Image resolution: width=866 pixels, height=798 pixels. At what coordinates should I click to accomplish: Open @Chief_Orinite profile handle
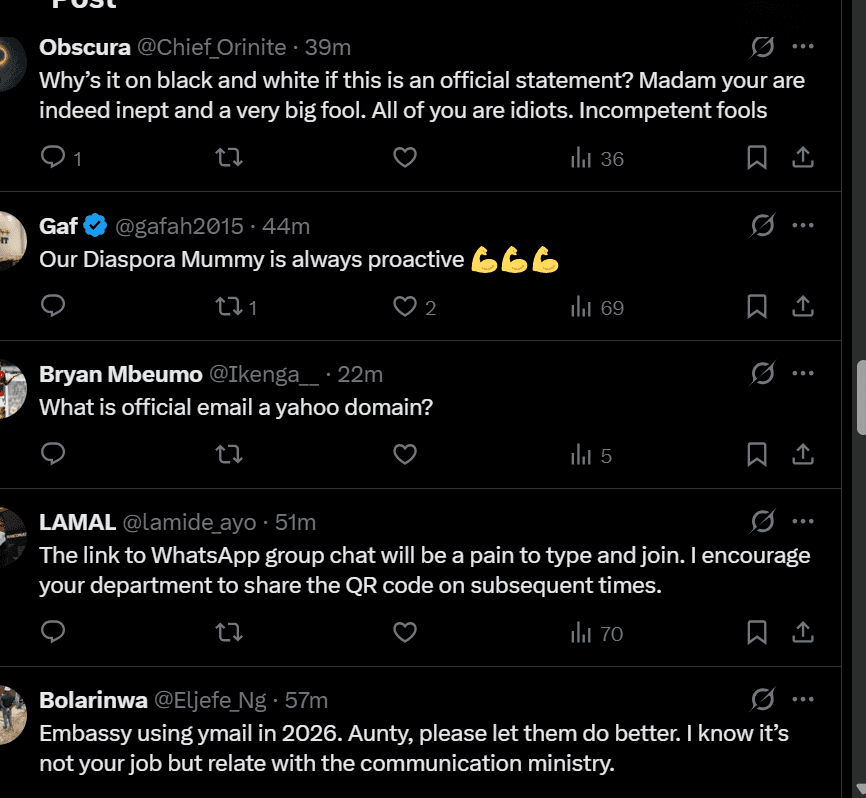pyautogui.click(x=211, y=47)
